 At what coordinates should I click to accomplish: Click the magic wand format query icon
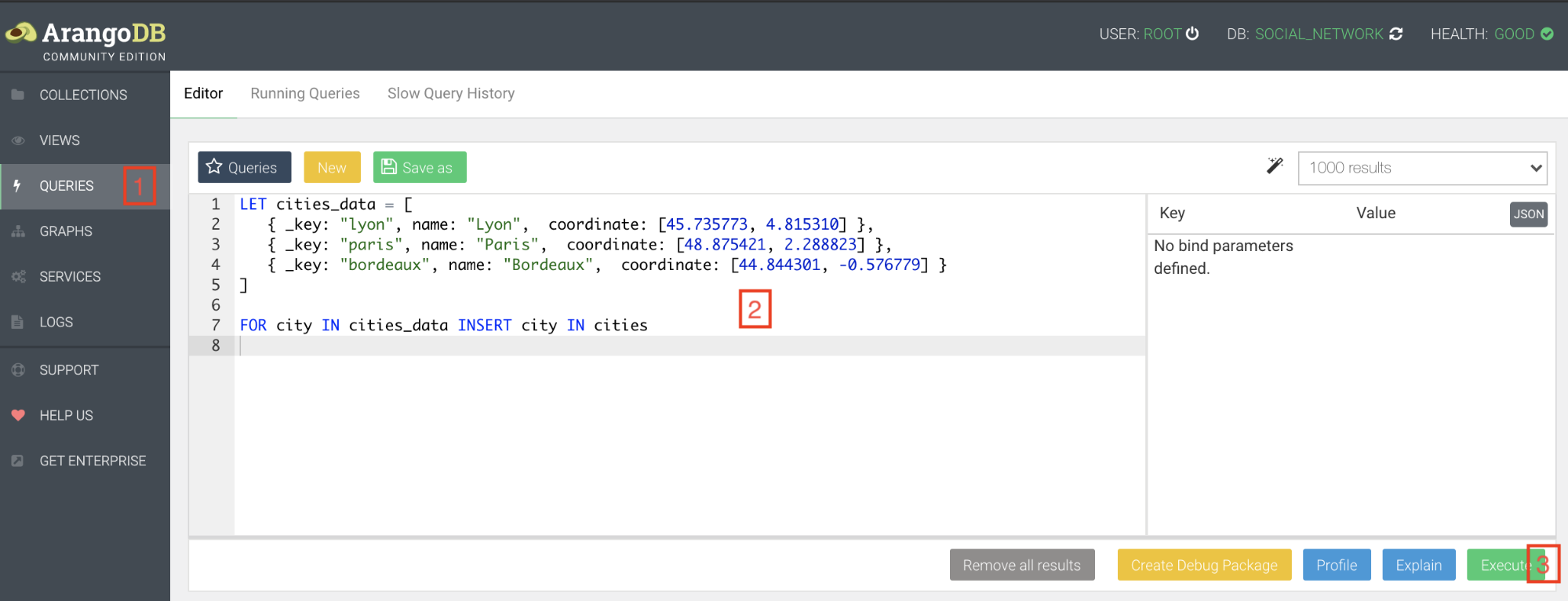(x=1275, y=166)
